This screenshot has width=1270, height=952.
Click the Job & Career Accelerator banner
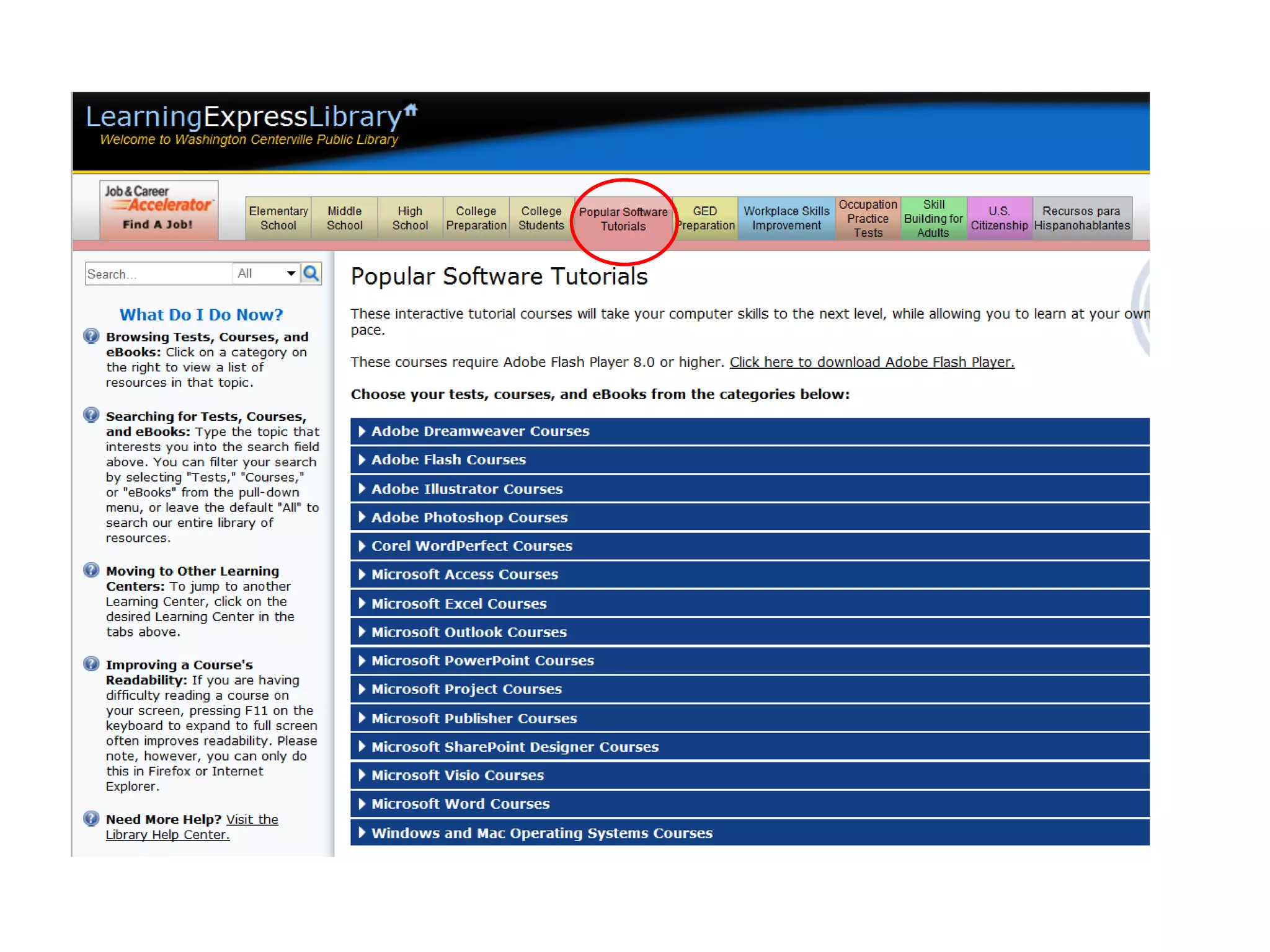pyautogui.click(x=159, y=209)
